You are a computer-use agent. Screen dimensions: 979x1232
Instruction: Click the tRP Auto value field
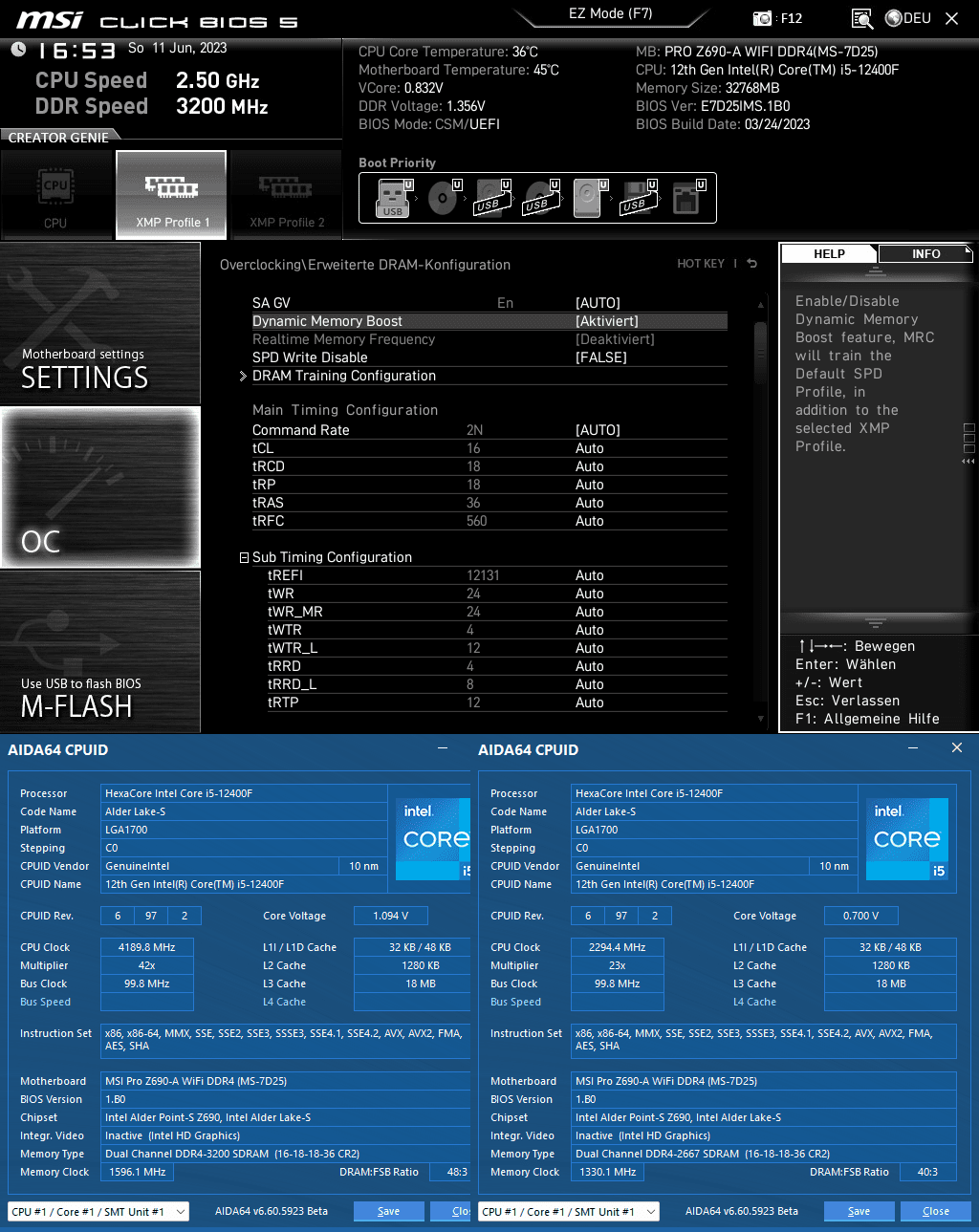(x=590, y=485)
